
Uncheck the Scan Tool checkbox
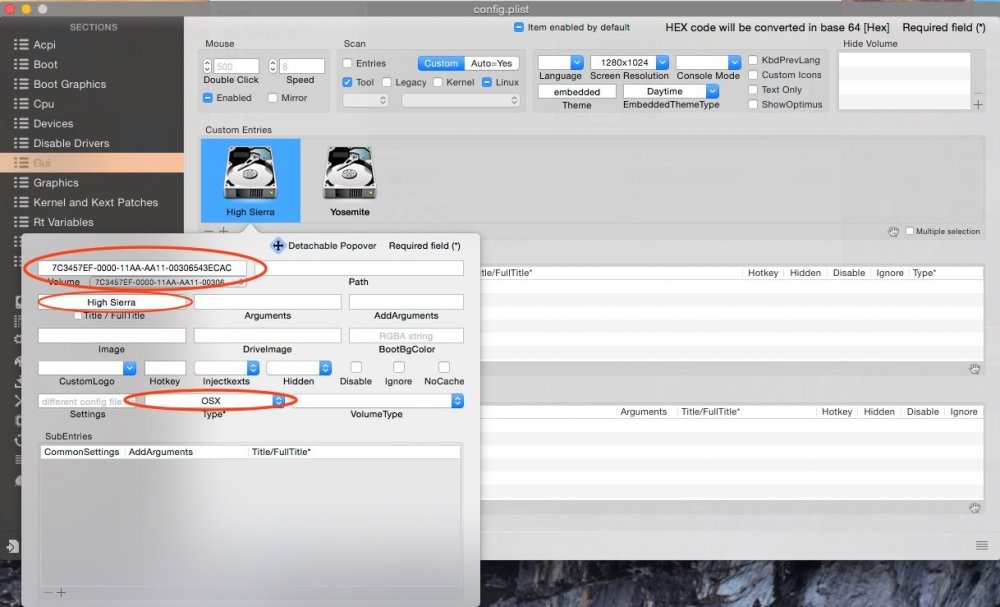348,82
